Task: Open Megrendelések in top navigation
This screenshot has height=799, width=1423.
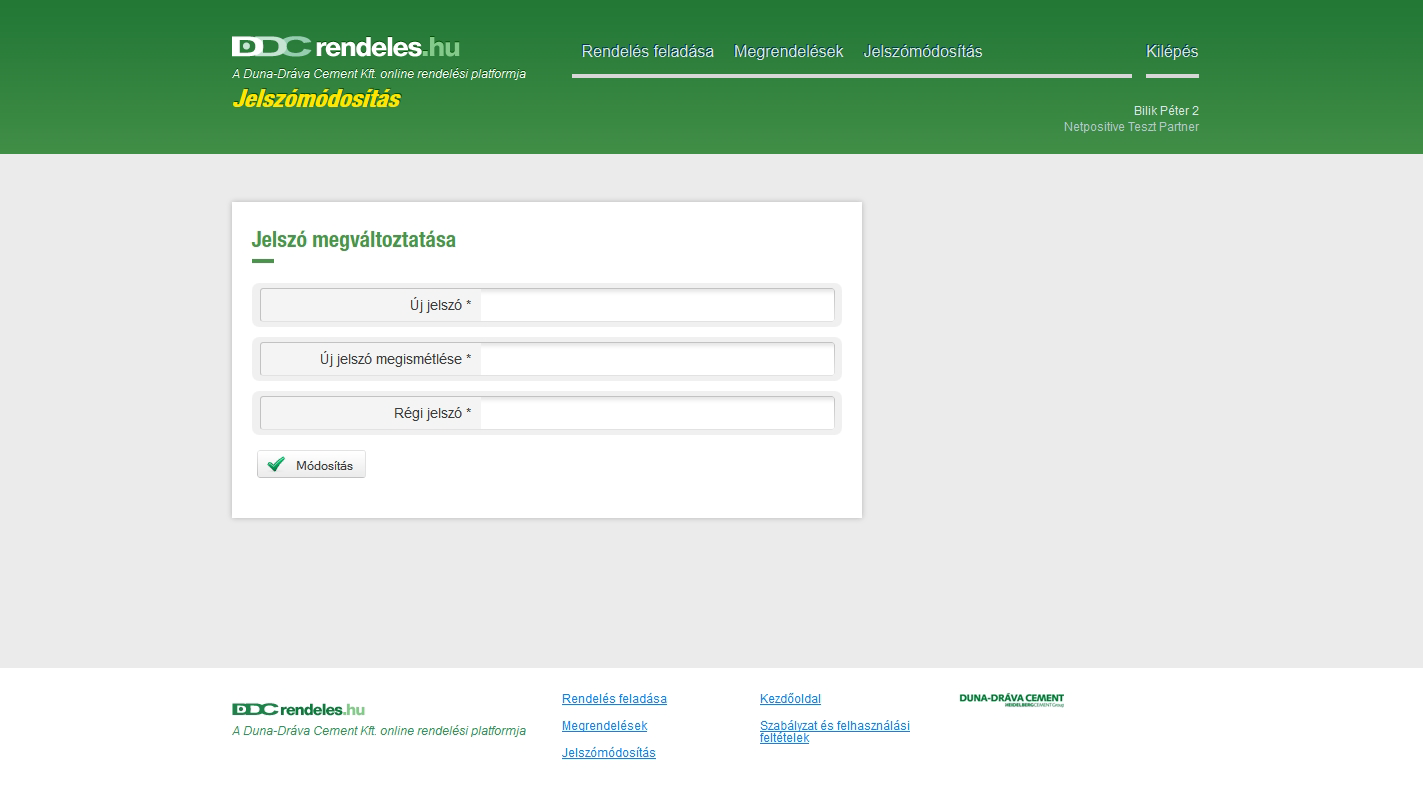Action: (789, 52)
